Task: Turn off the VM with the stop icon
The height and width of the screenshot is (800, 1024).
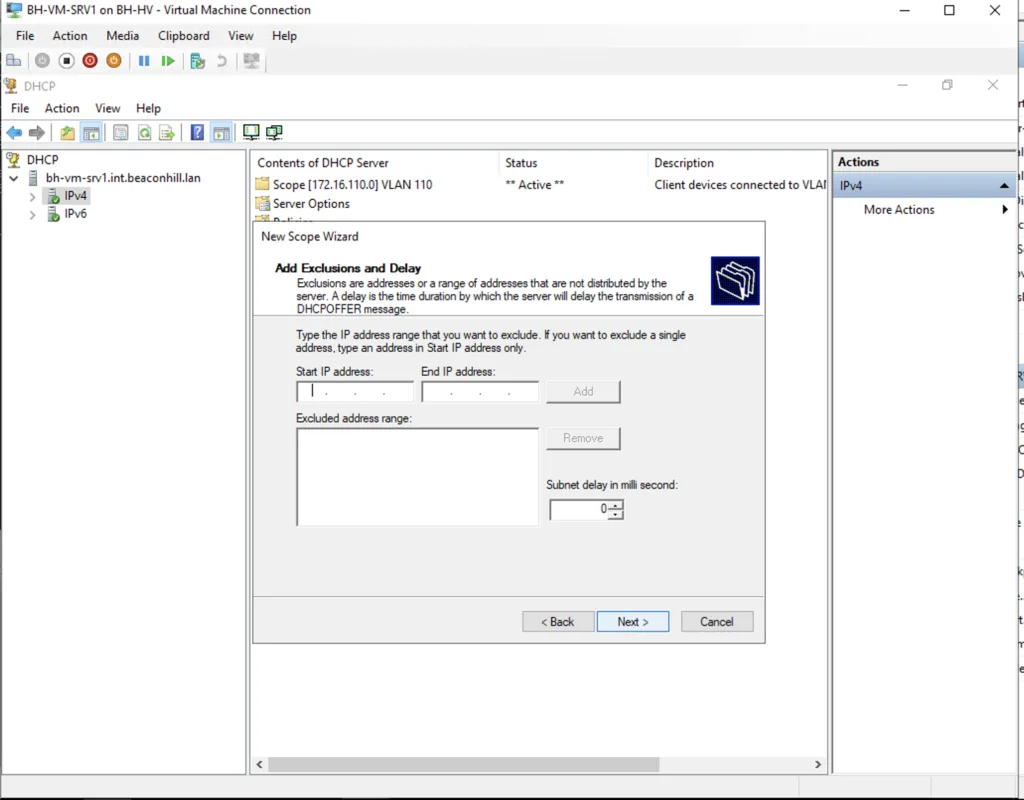Action: pyautogui.click(x=66, y=61)
